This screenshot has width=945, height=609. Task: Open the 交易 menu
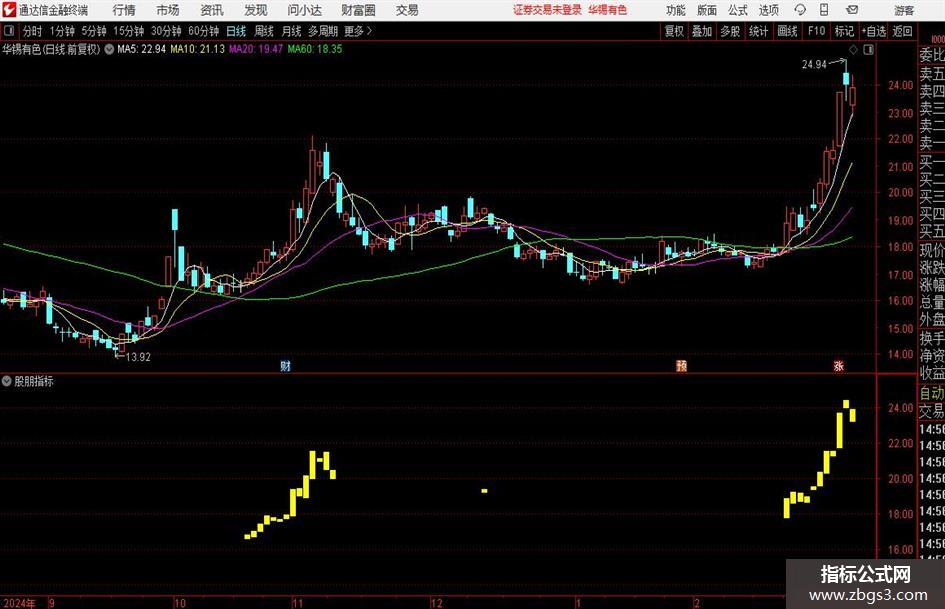407,10
